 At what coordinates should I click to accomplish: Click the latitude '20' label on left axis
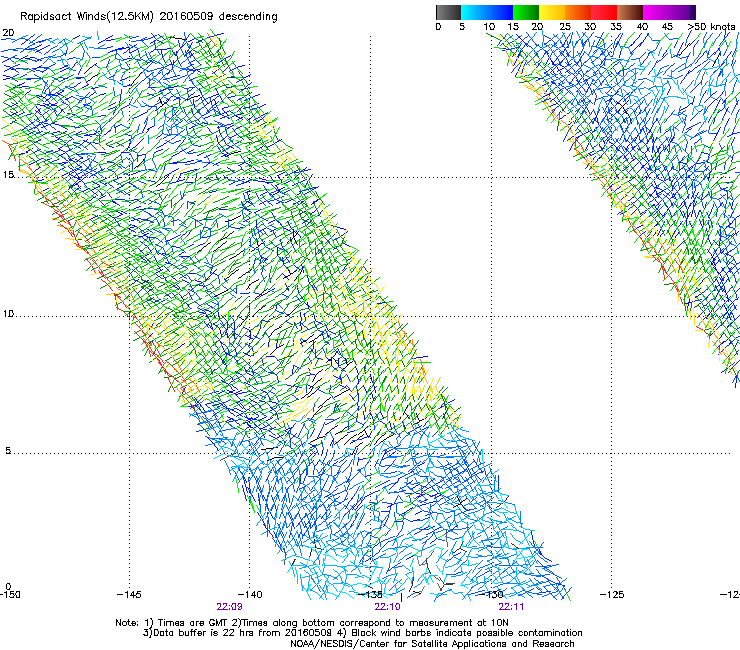coord(8,33)
